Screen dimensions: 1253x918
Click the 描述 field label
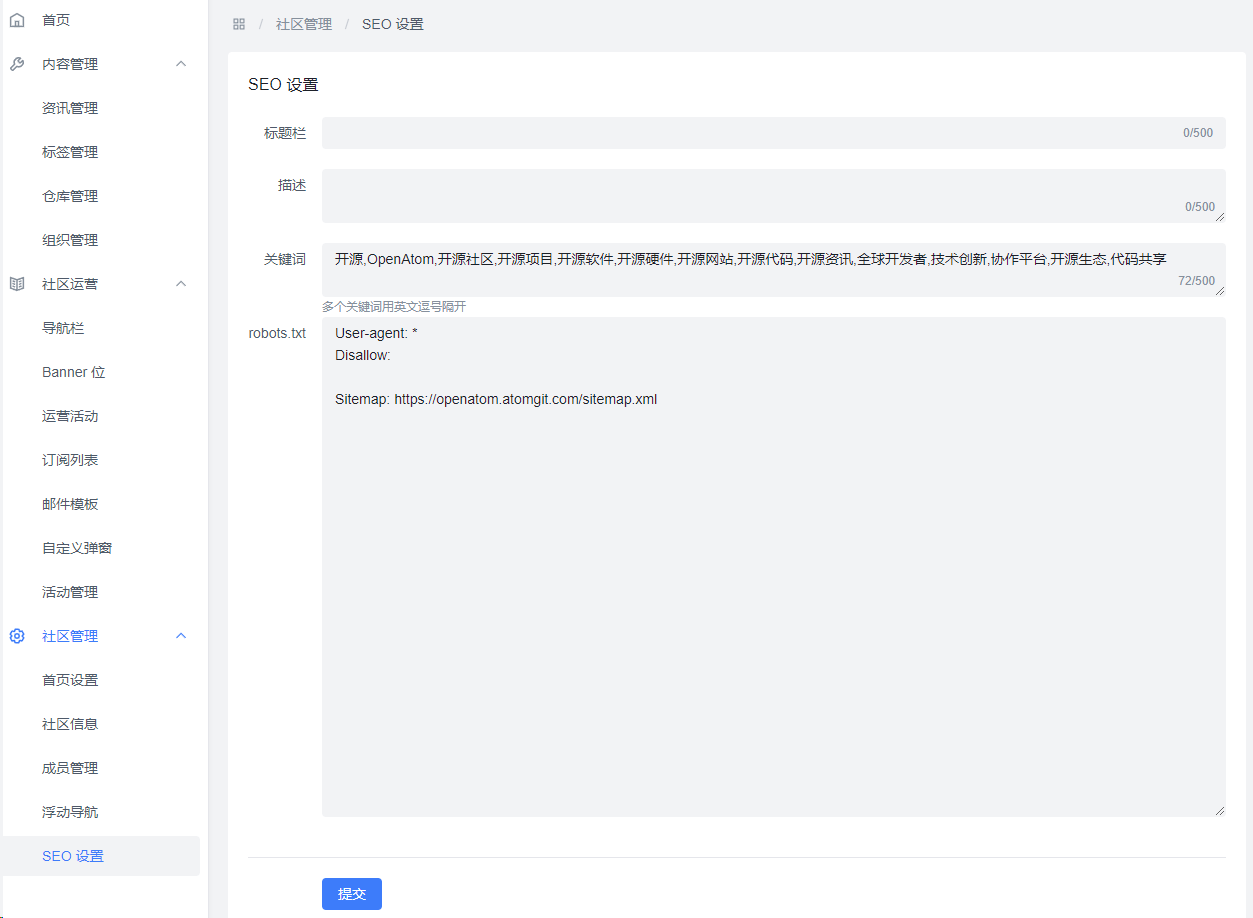click(x=292, y=185)
